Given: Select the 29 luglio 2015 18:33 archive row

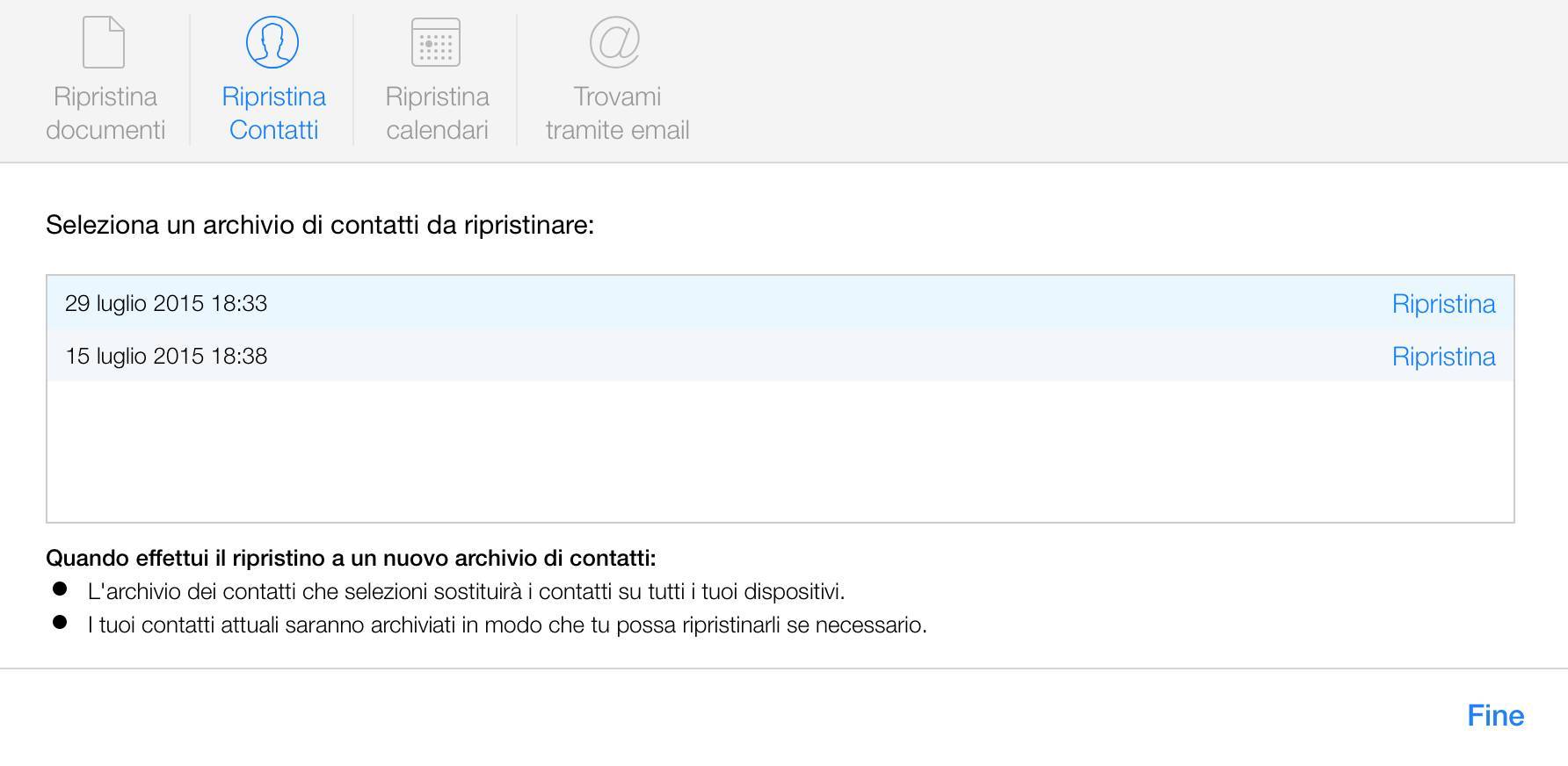Looking at the screenshot, I should 780,303.
